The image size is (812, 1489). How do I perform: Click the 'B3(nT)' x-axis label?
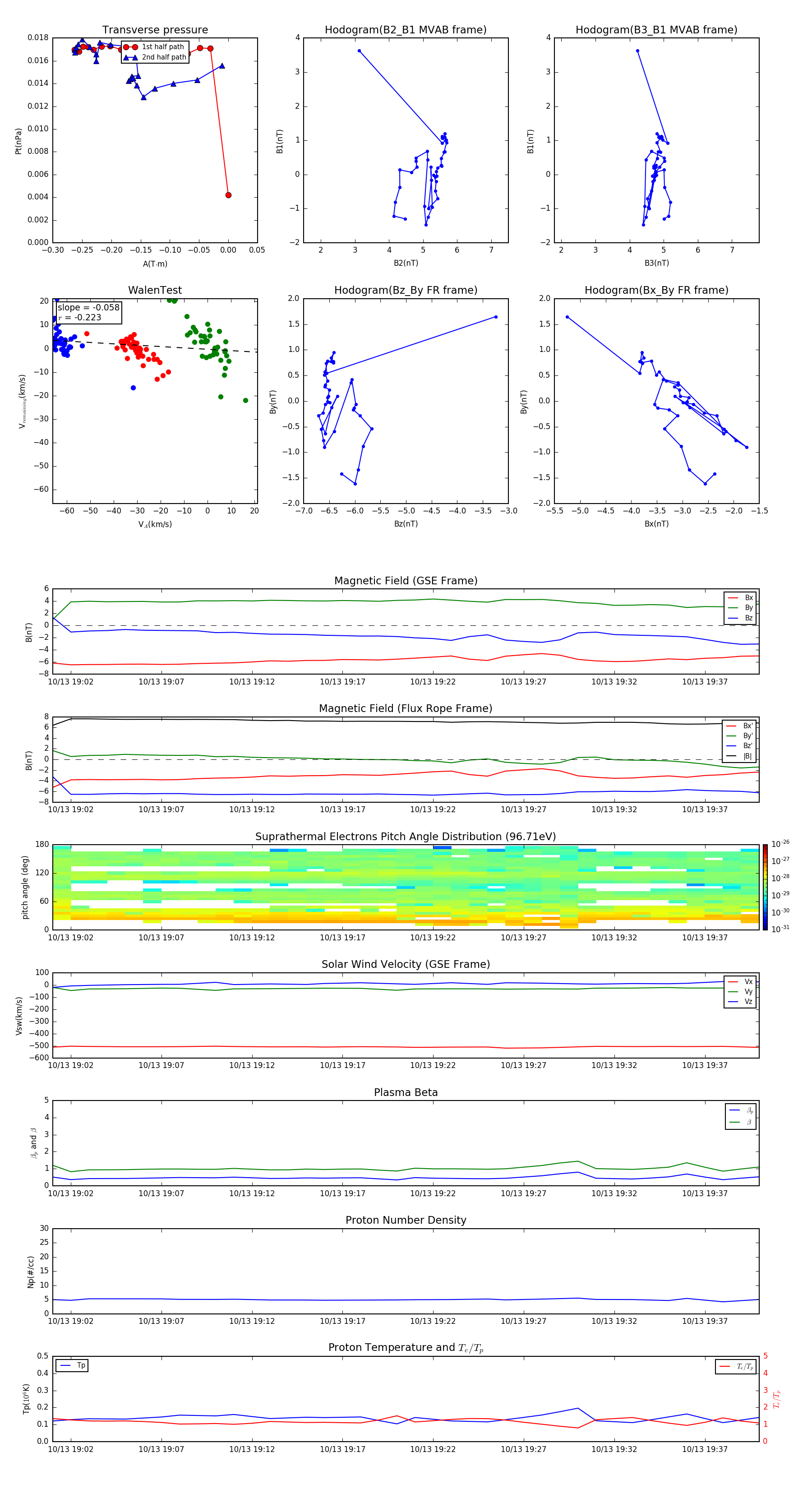coord(656,263)
